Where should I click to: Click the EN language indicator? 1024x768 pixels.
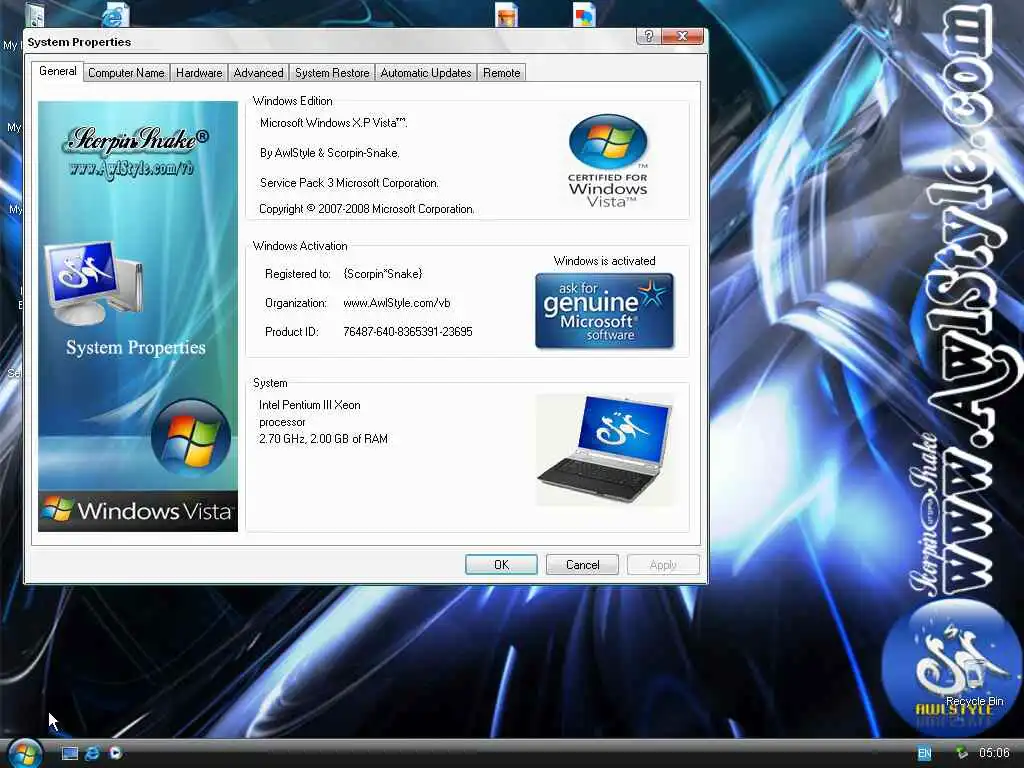(925, 753)
